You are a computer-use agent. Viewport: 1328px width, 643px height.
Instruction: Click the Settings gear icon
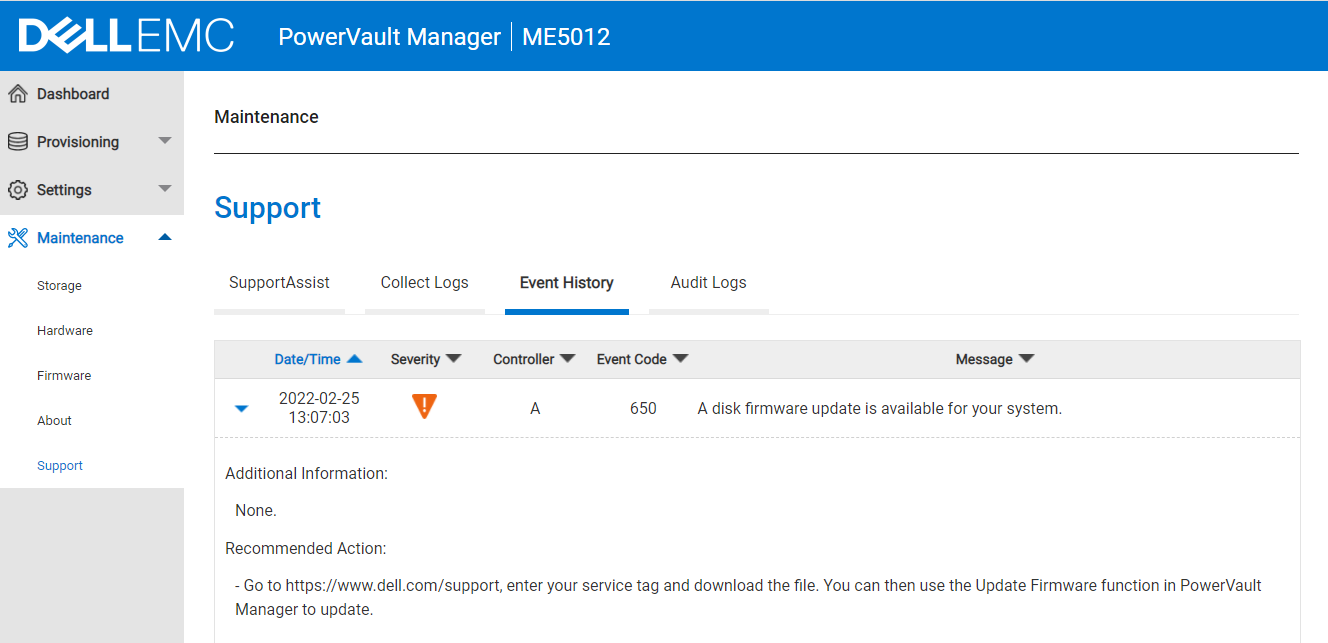(x=17, y=190)
